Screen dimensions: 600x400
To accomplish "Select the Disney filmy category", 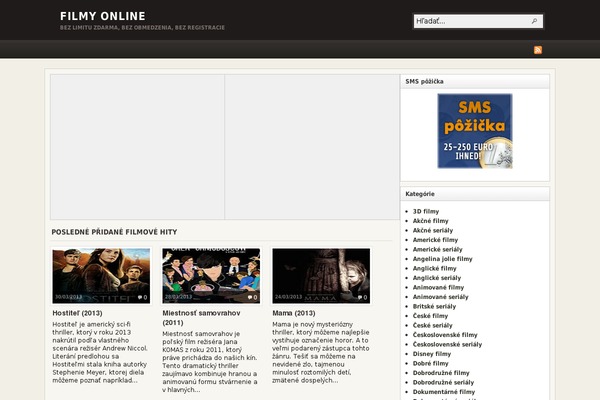I will (x=432, y=354).
